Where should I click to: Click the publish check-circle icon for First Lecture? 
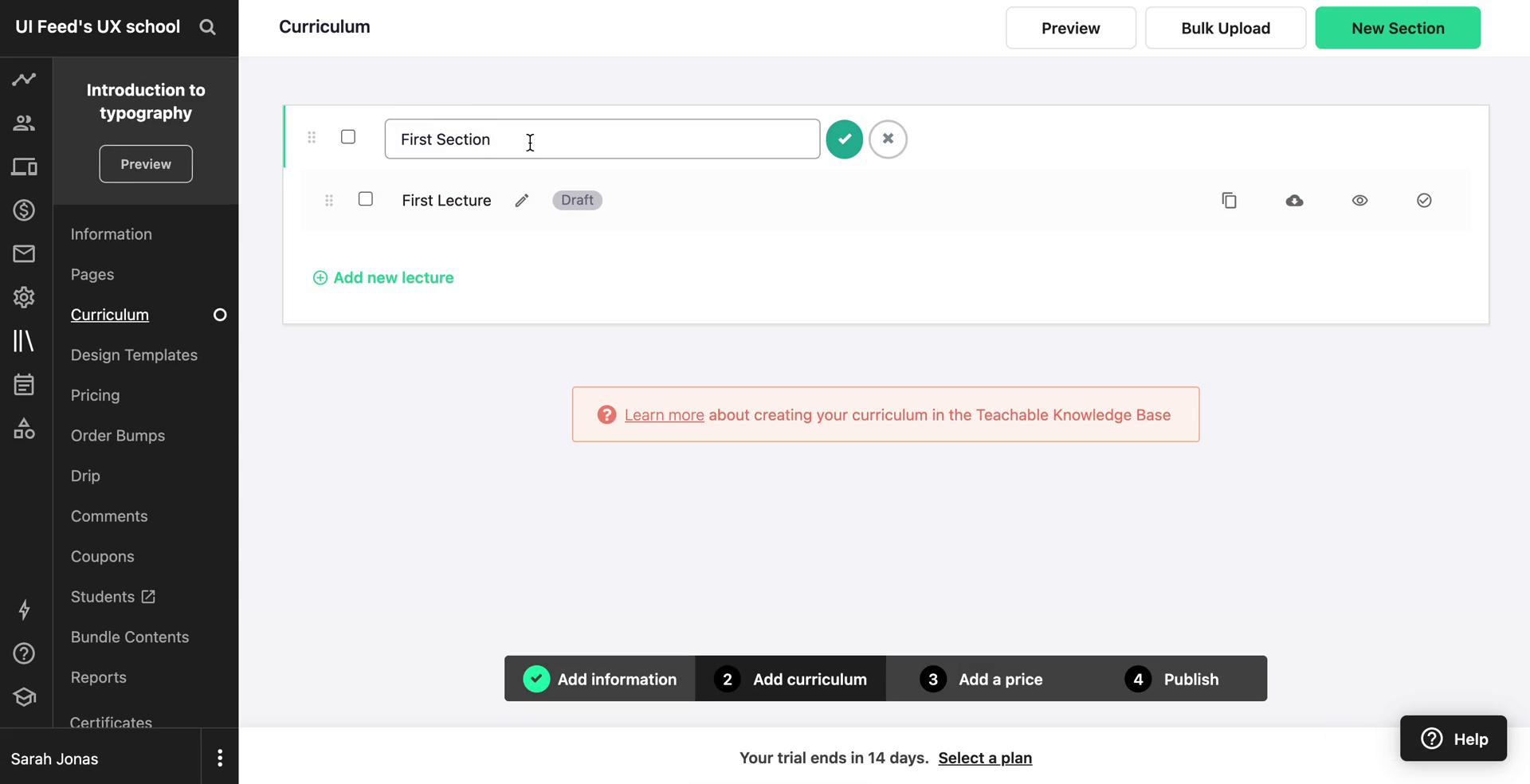[1425, 201]
